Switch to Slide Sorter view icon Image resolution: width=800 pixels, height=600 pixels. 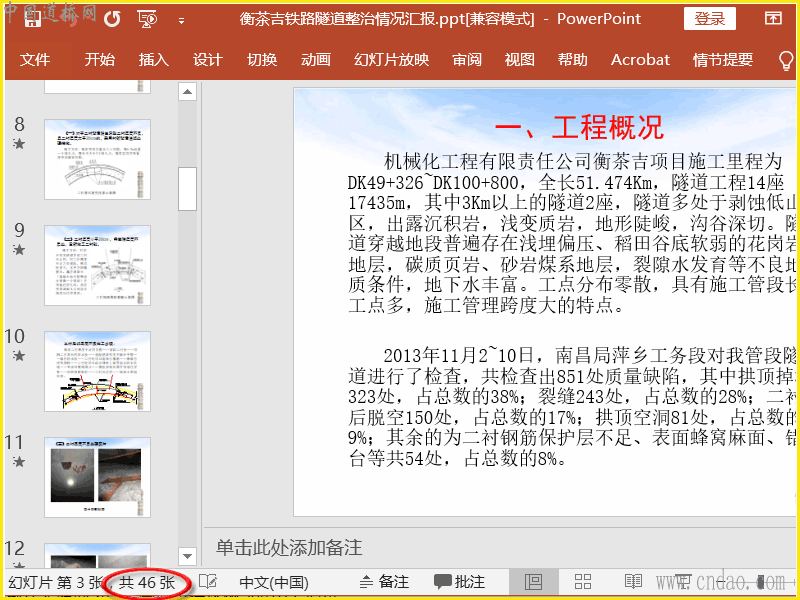pyautogui.click(x=583, y=582)
